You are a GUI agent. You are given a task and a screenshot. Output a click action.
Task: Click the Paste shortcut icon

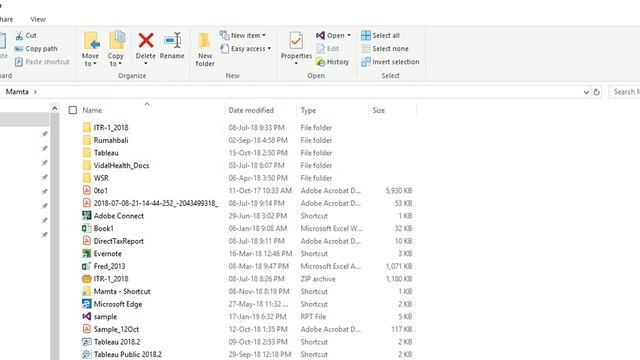pos(19,62)
